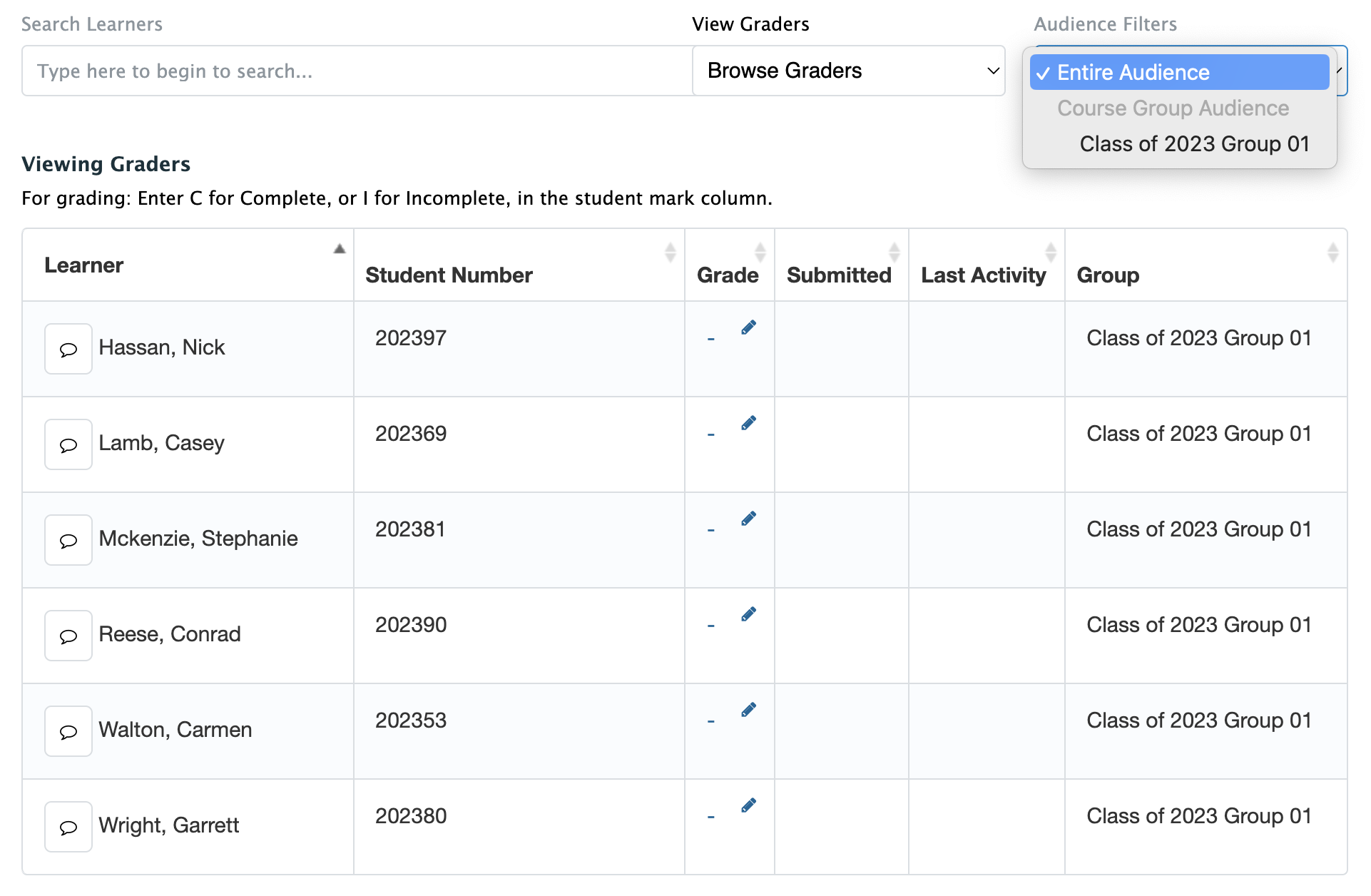Open comment bubble for Hassan, Nick
Viewport: 1371px width, 896px height.
click(68, 349)
